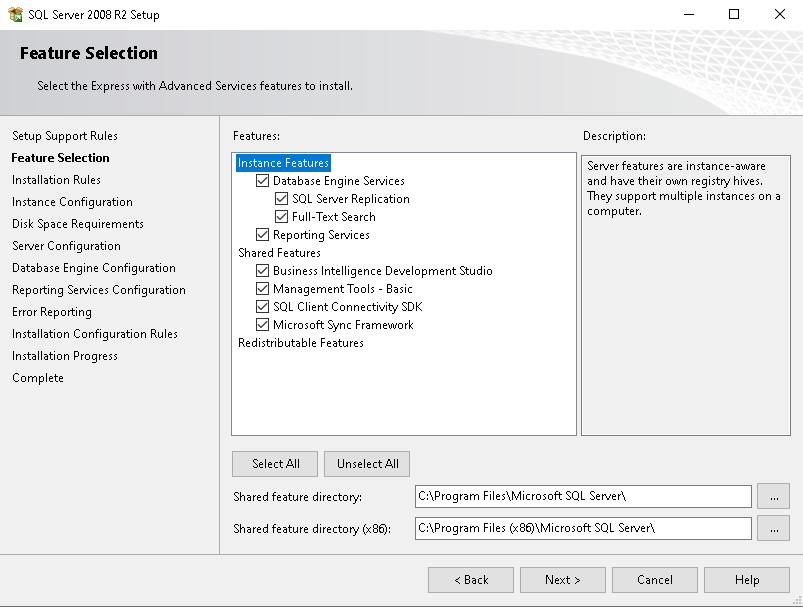The width and height of the screenshot is (803, 611).
Task: Minimize the setup window
Action: [689, 14]
